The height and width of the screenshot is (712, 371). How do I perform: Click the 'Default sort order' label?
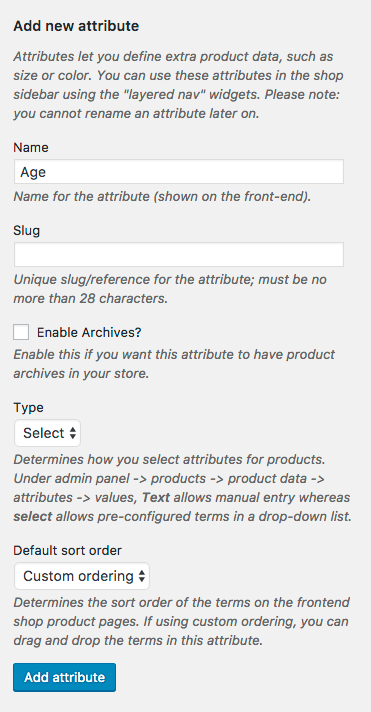(x=68, y=551)
